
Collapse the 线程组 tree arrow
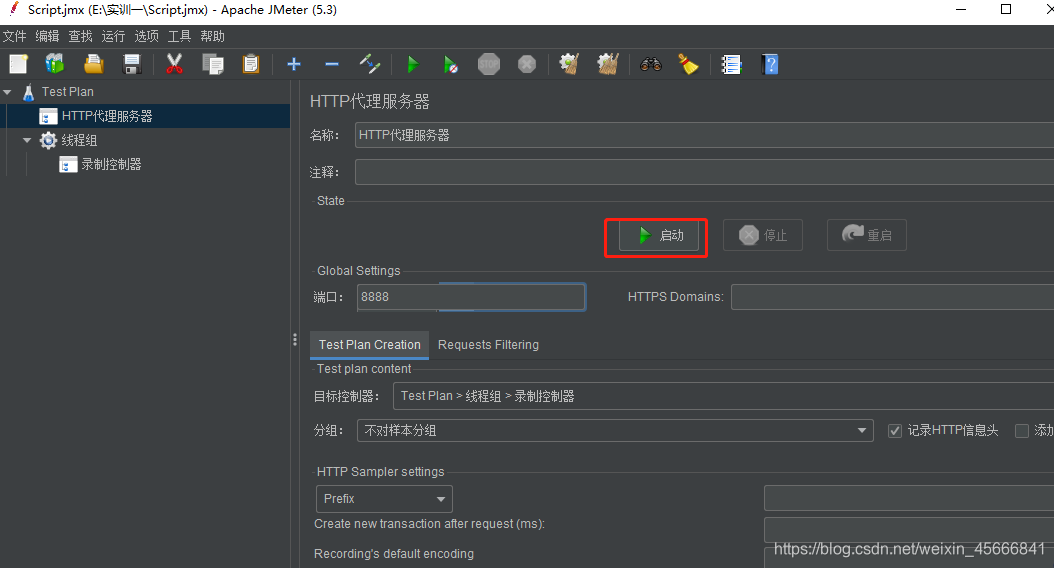click(27, 140)
